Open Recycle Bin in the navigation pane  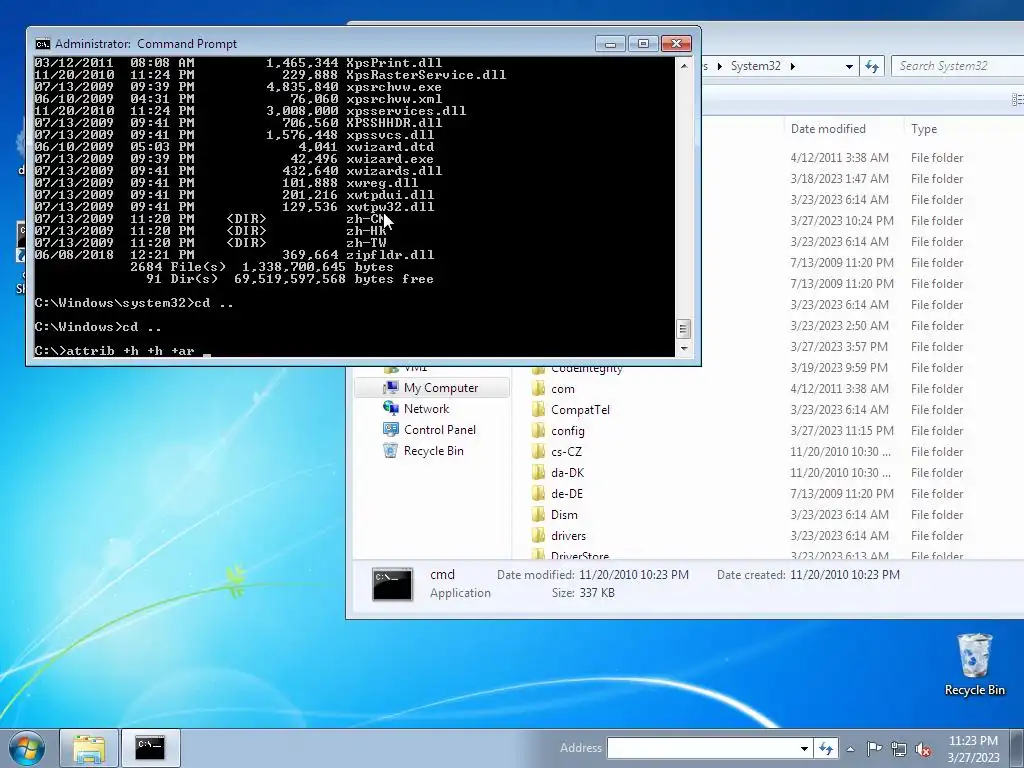click(x=433, y=451)
